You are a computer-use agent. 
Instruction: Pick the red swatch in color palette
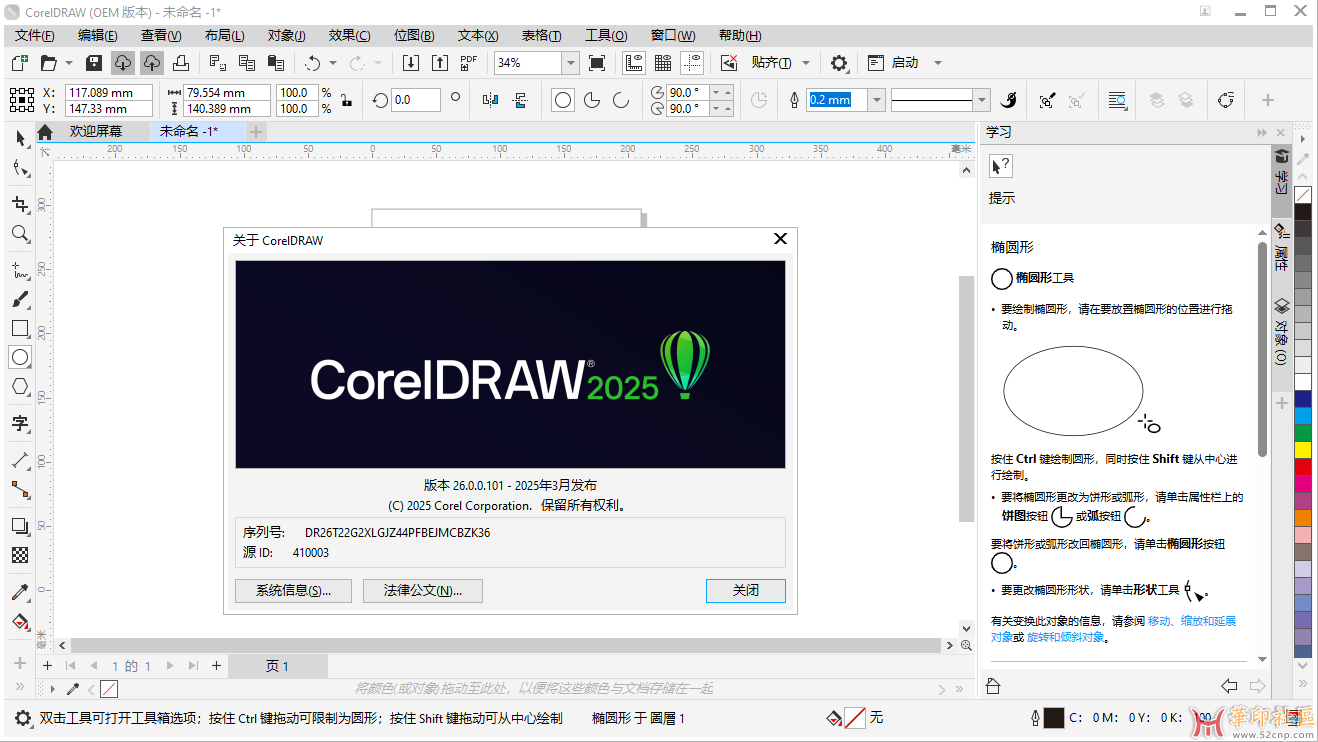pos(1303,467)
